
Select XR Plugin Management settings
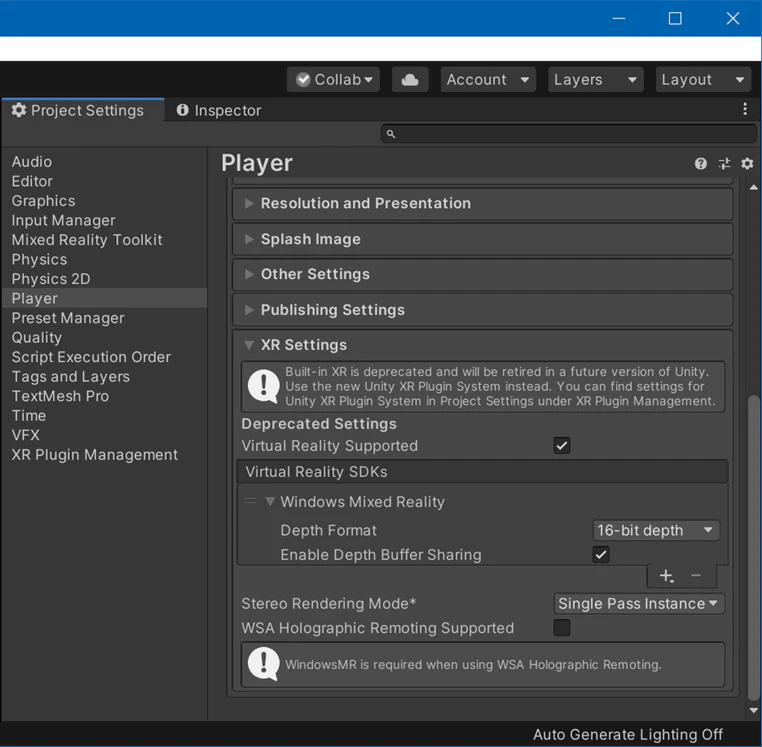104,455
